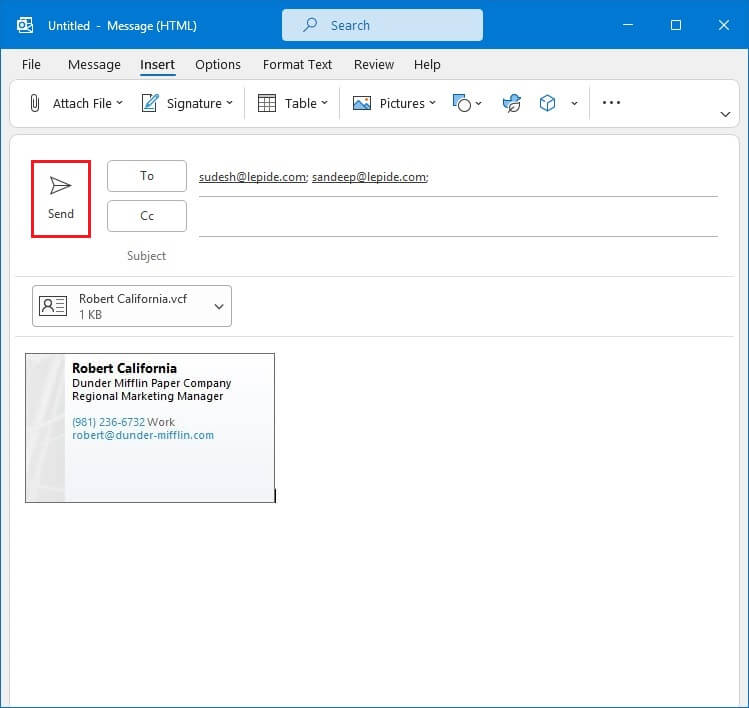Viewport: 749px width, 708px height.
Task: Select the Robert California.vcf attachment
Action: (132, 306)
